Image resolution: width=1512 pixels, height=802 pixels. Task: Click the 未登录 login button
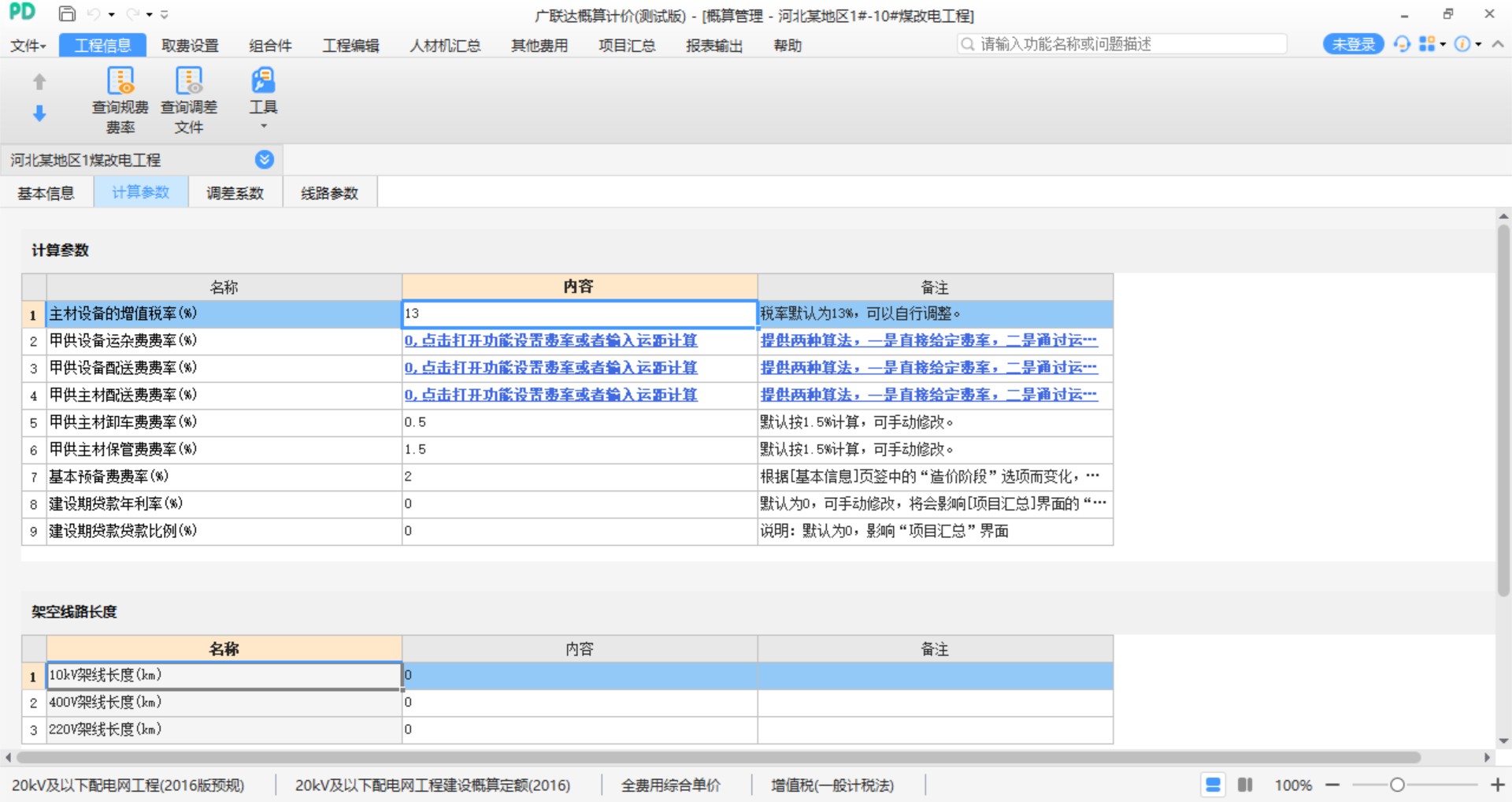(x=1353, y=45)
